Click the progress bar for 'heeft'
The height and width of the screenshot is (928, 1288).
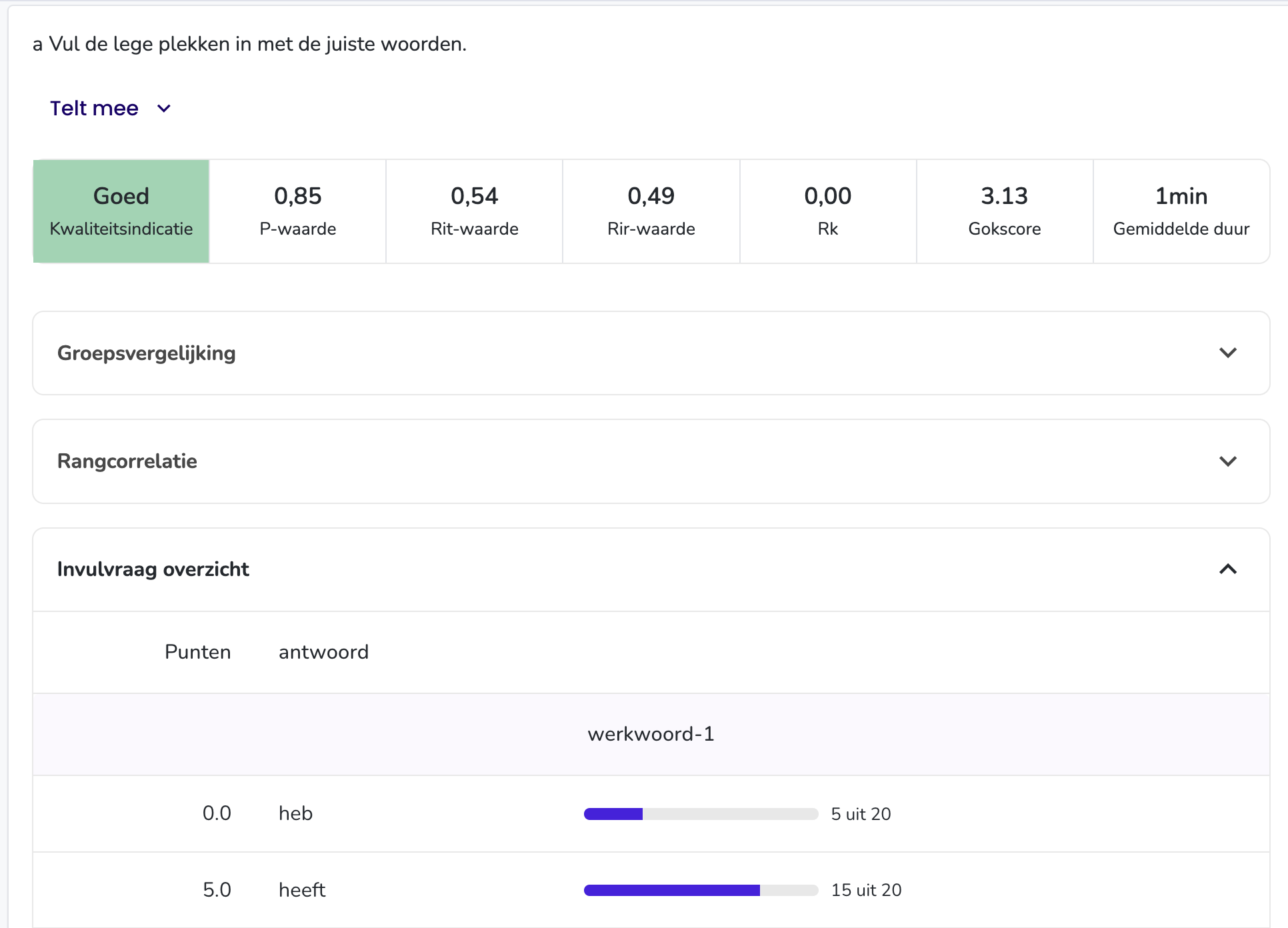click(x=701, y=890)
